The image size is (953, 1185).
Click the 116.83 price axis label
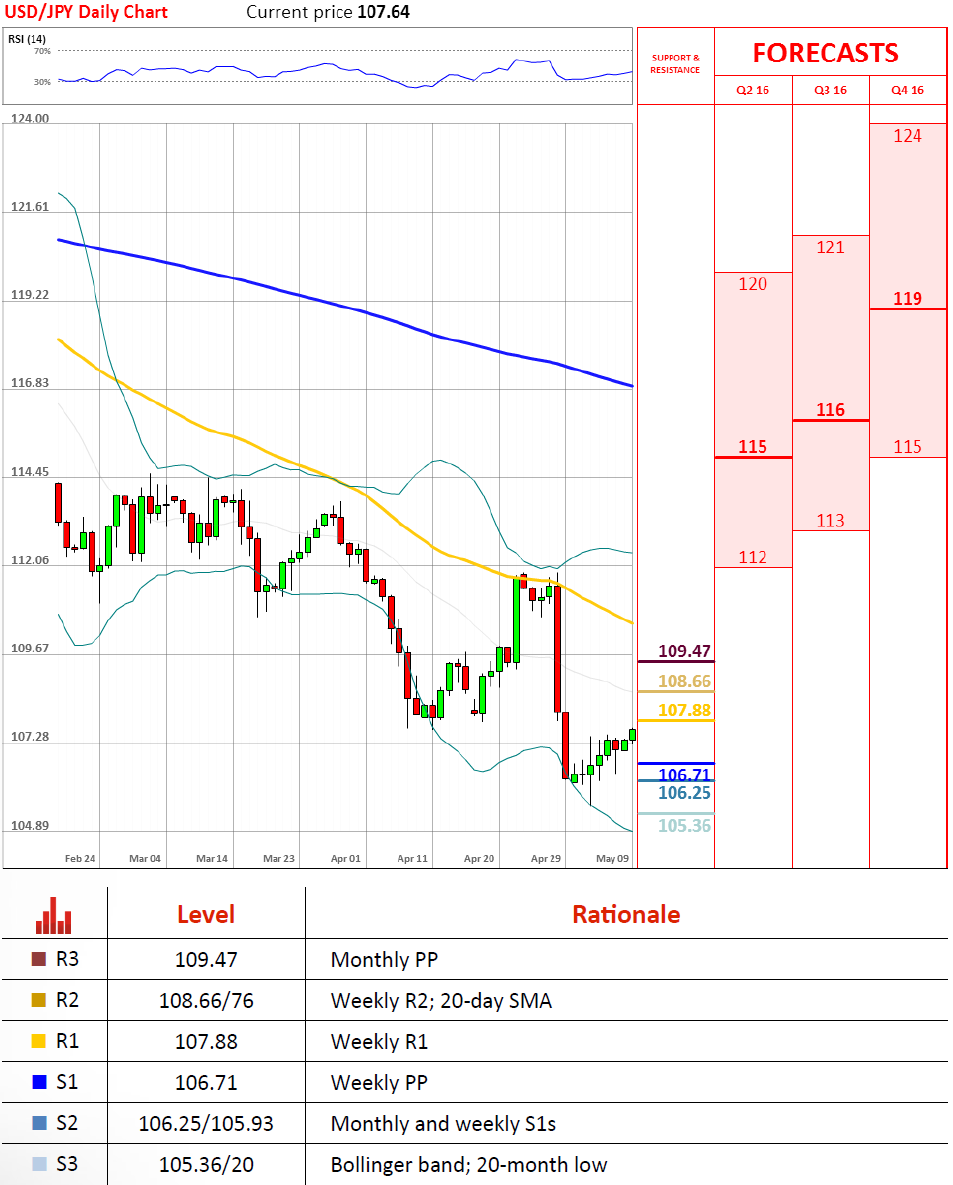[x=30, y=383]
